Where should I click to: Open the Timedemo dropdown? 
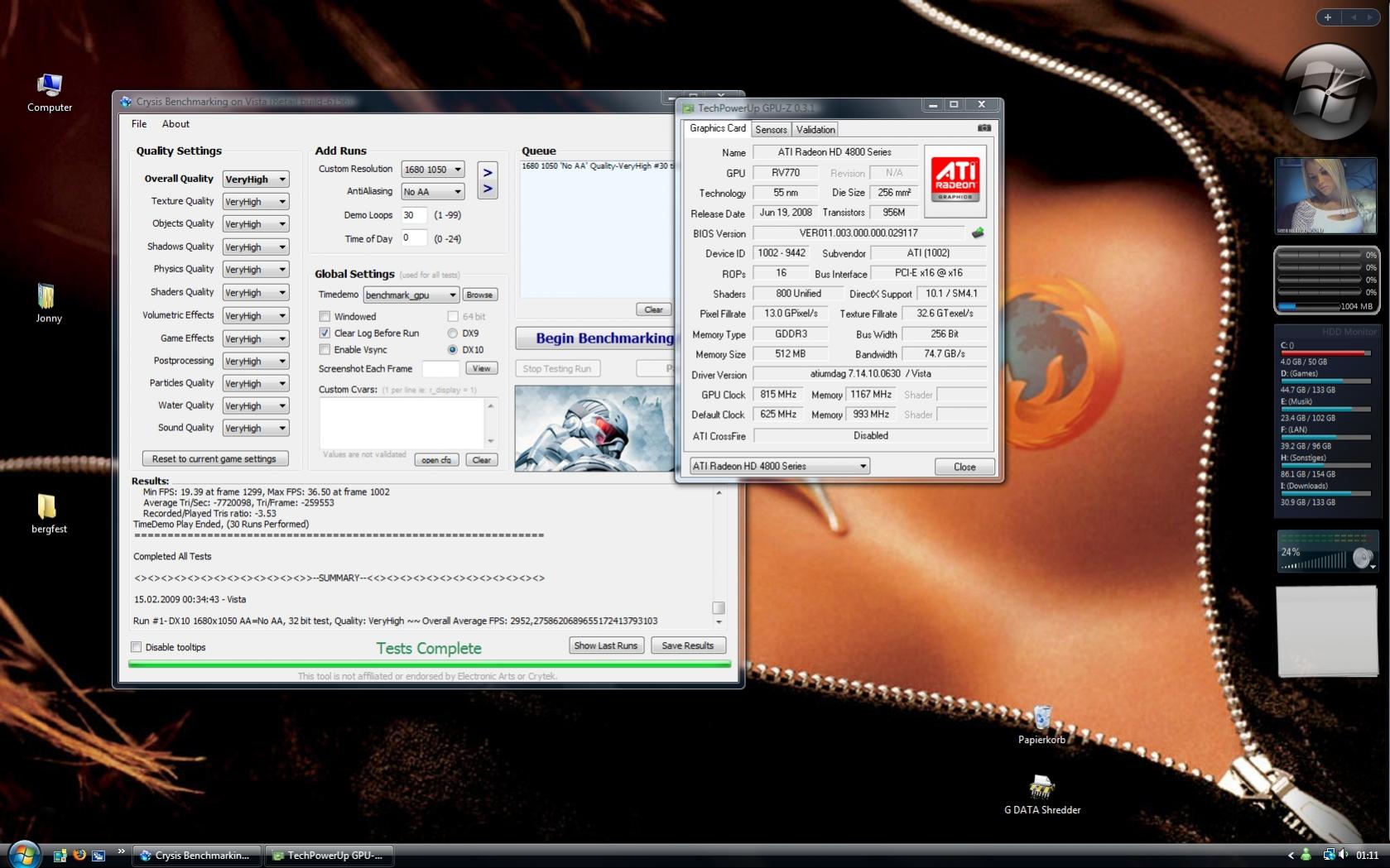pyautogui.click(x=411, y=295)
